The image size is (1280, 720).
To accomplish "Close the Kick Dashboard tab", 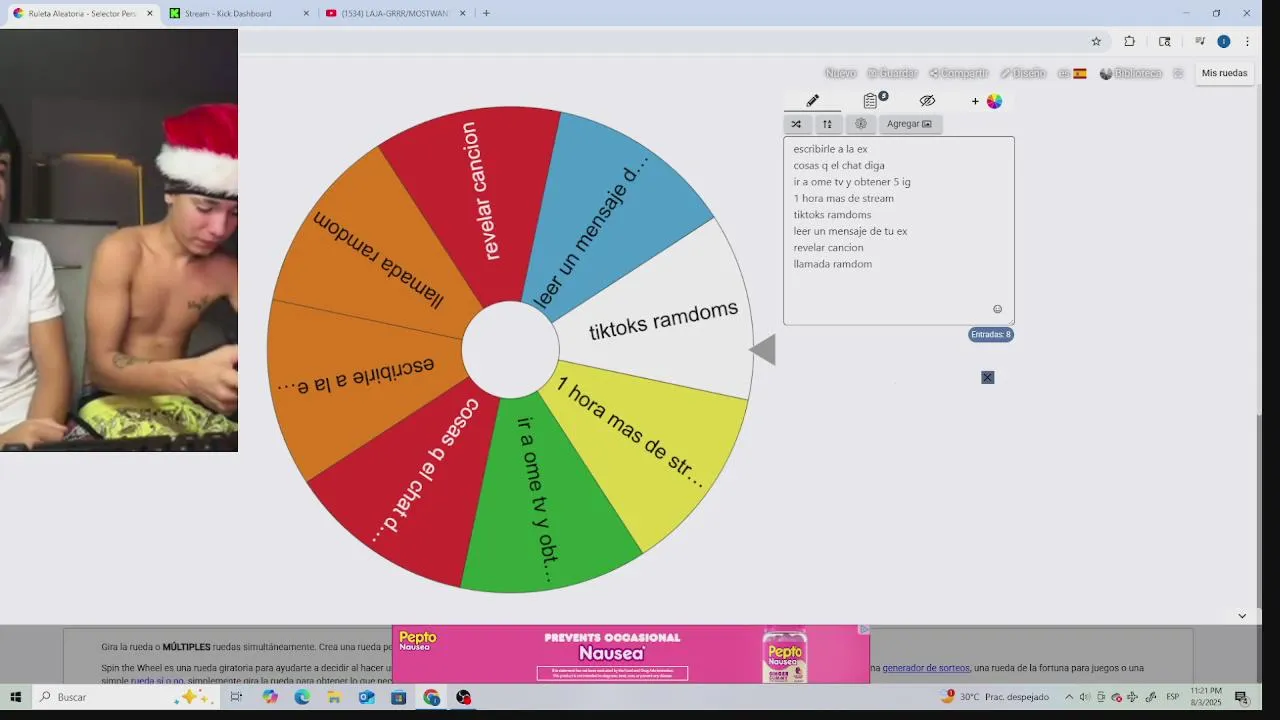I will coord(307,13).
